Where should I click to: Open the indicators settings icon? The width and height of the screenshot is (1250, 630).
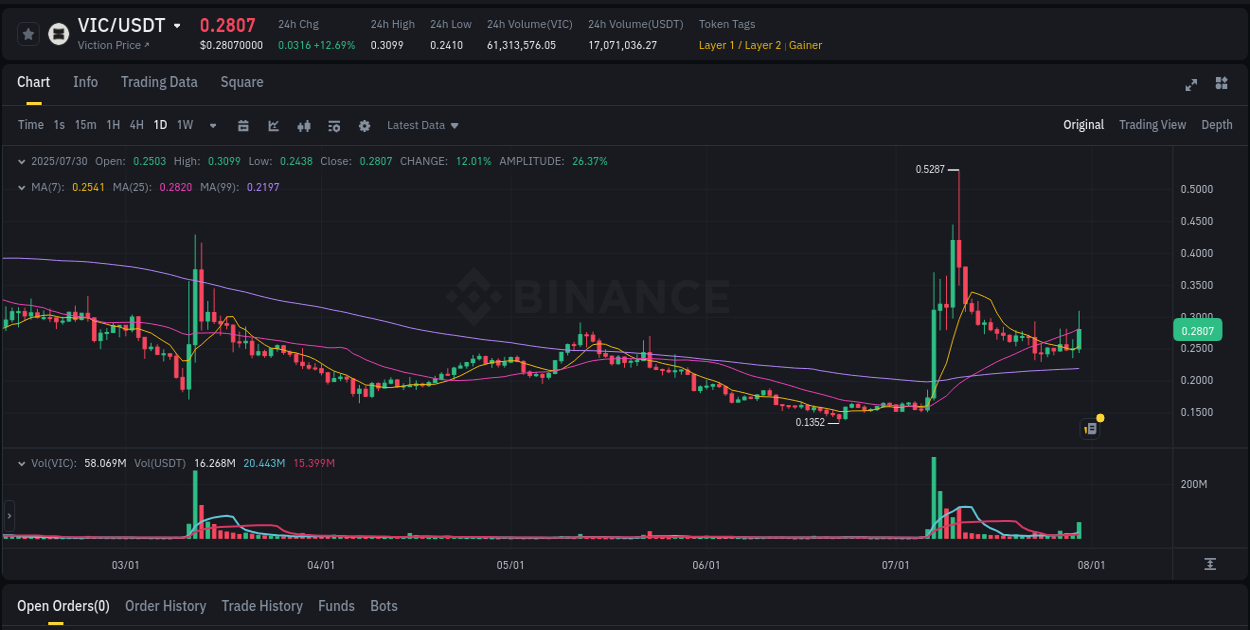(x=333, y=125)
